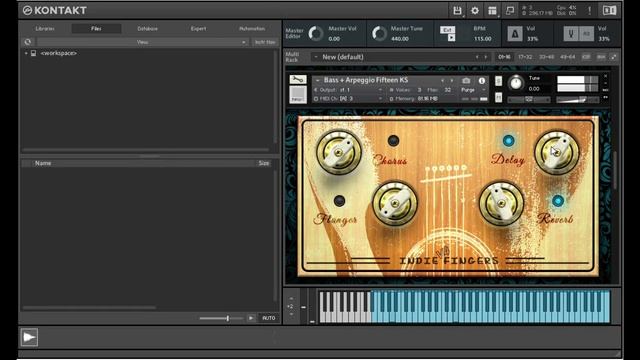
Task: Toggle the minimized rack view icon
Action: (x=510, y=11)
